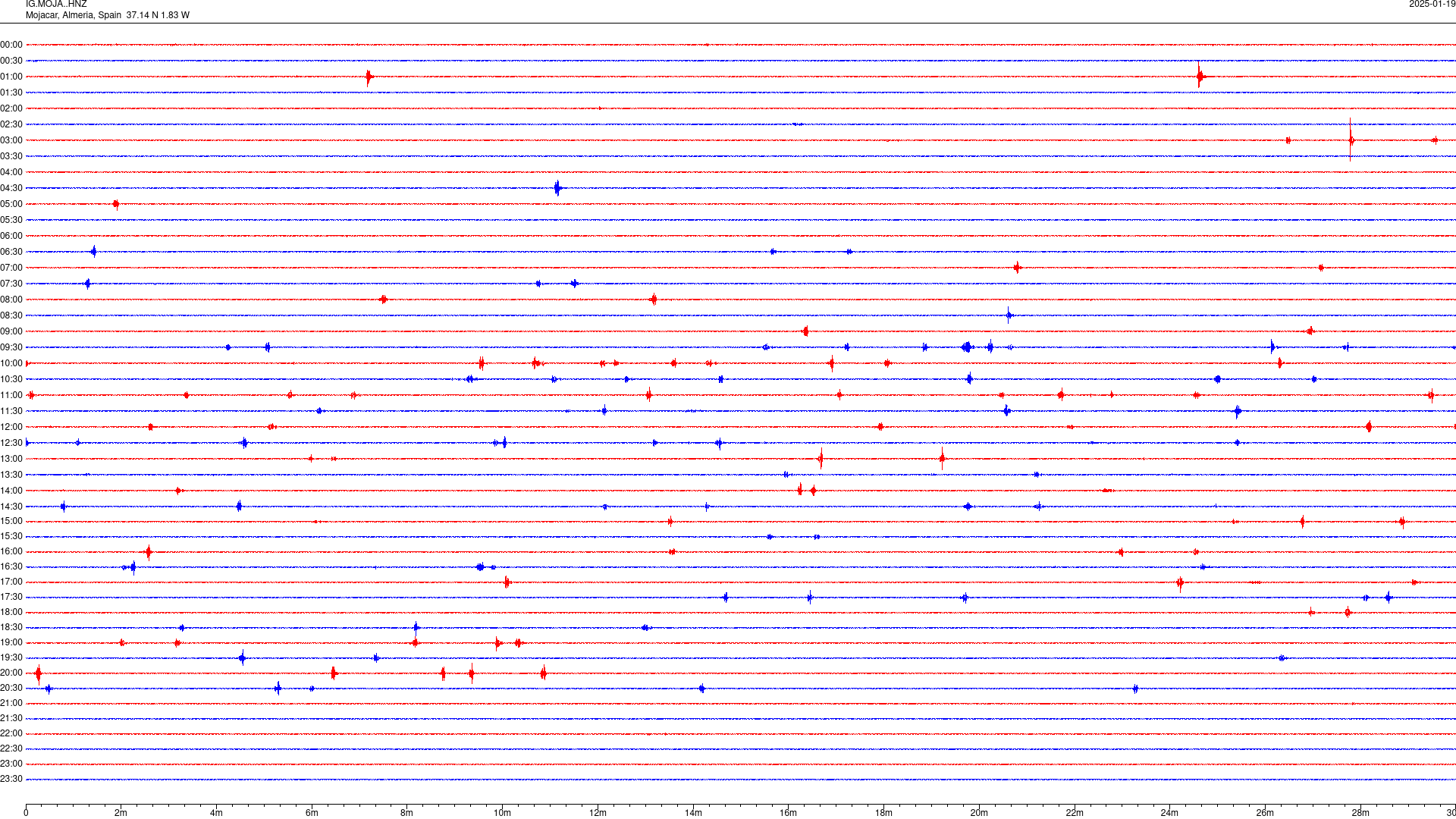Click the date label 2025-01-19
This screenshot has height=819, width=1456.
click(x=1432, y=5)
